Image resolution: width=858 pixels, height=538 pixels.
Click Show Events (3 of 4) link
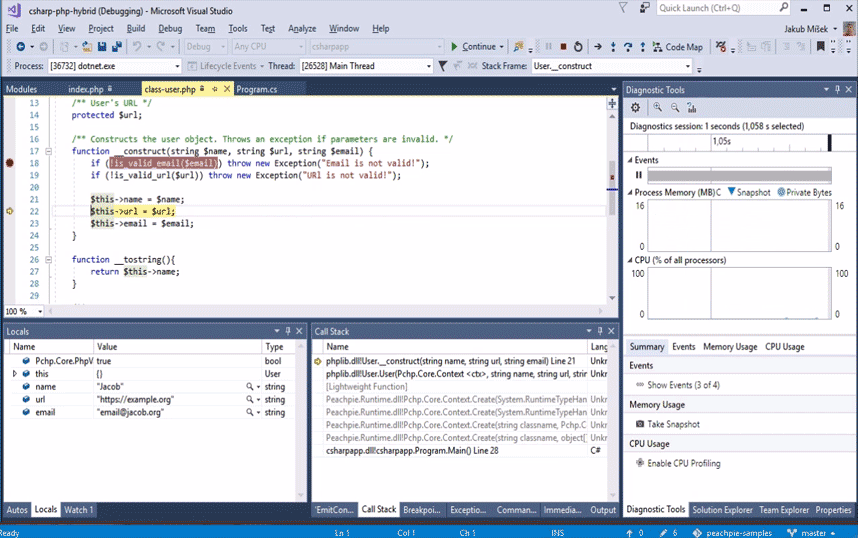[x=683, y=385]
